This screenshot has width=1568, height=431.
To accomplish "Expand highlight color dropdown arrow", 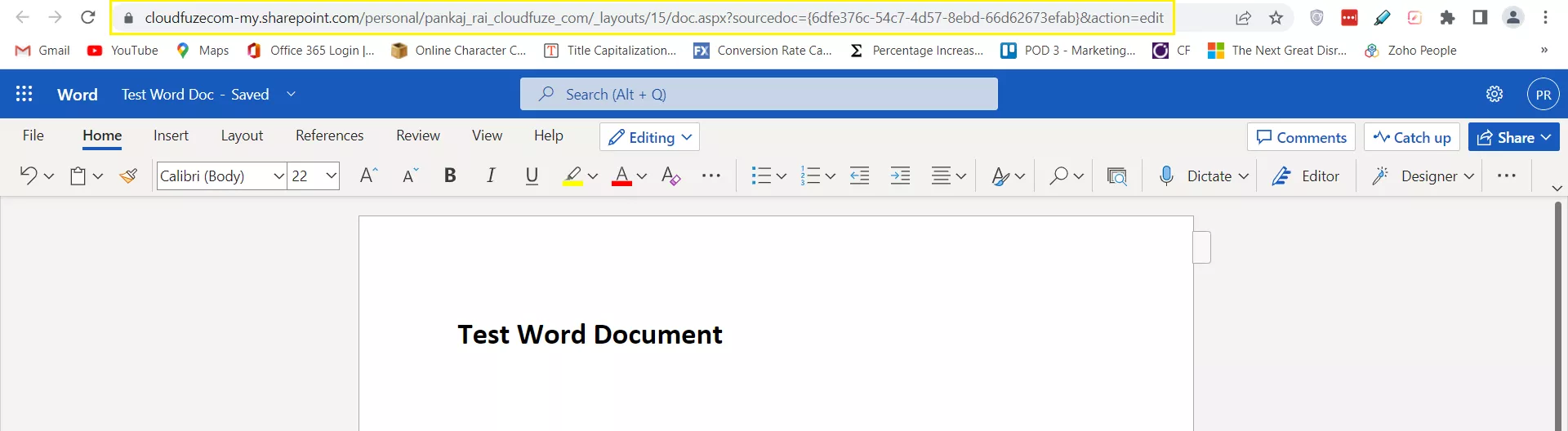I will pyautogui.click(x=593, y=176).
